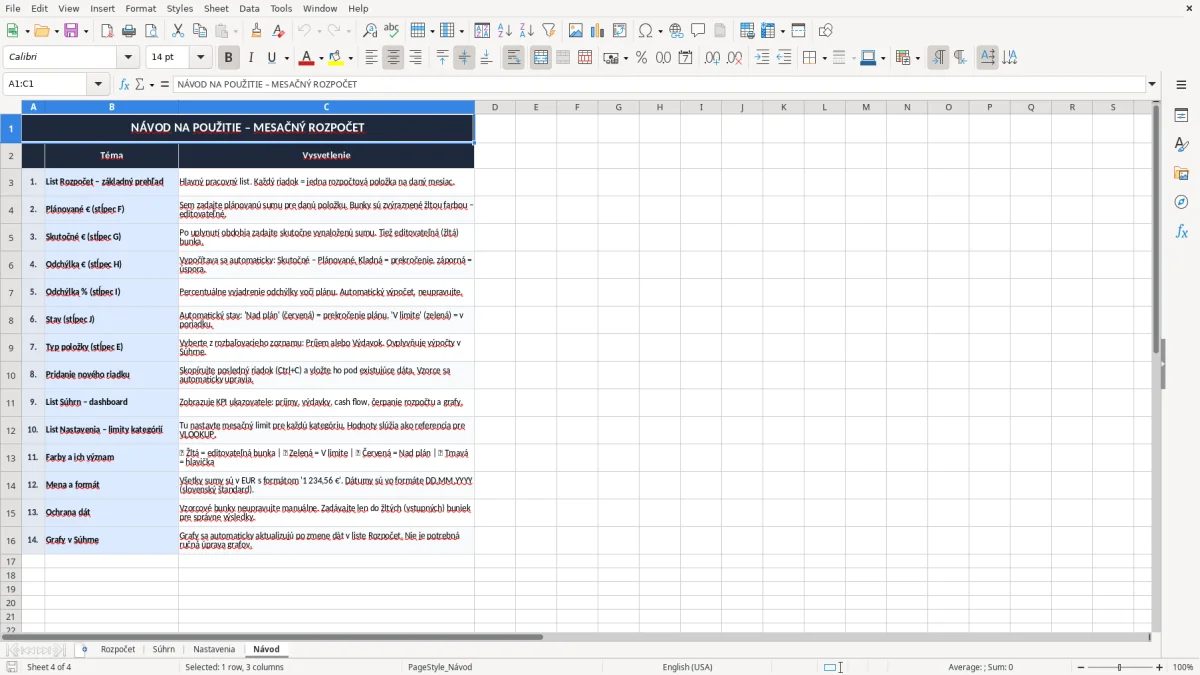1200x675 pixels.
Task: Toggle Wrap Text
Action: 513,58
